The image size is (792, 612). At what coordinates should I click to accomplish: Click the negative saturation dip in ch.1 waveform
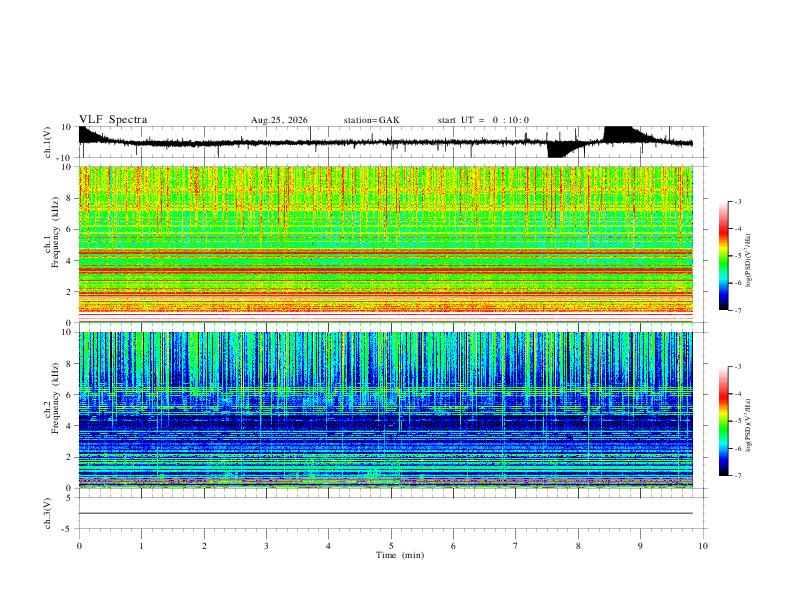click(x=557, y=150)
